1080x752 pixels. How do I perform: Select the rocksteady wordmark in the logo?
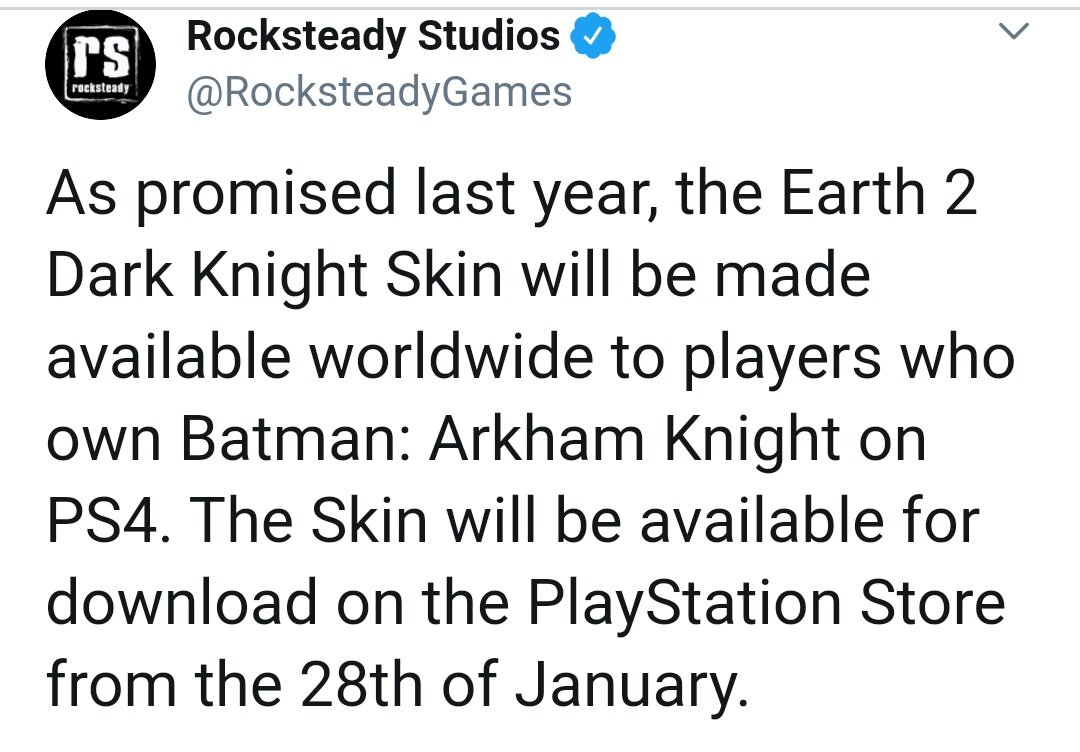100,90
